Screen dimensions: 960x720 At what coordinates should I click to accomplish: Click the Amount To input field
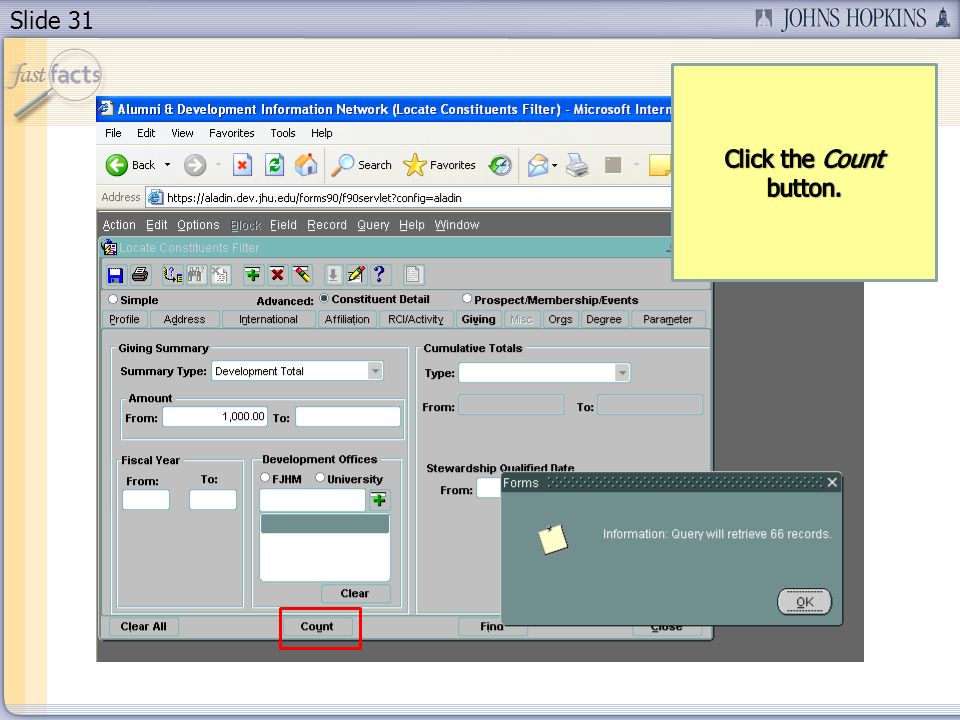pos(348,416)
